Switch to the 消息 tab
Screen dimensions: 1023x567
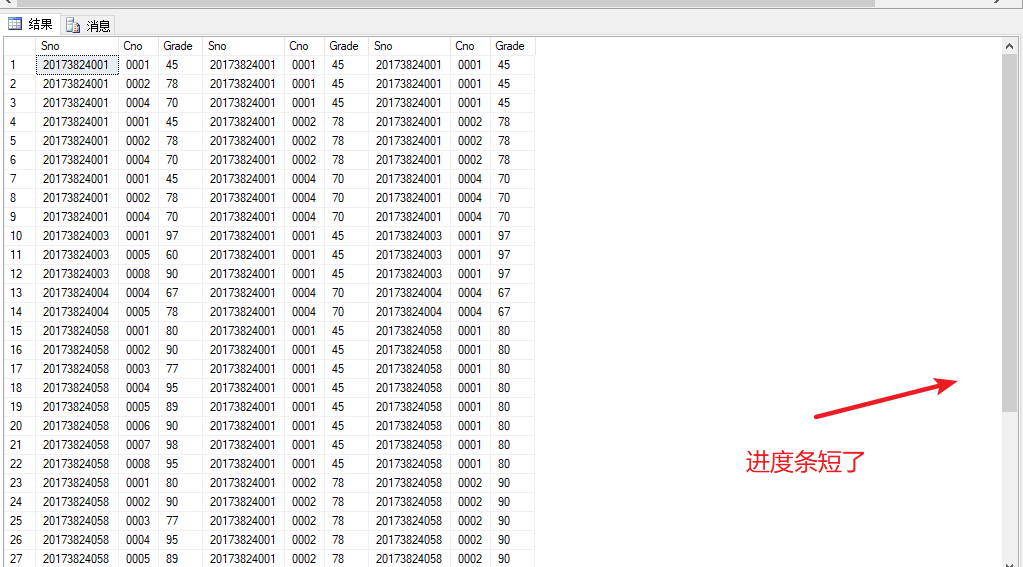click(x=89, y=25)
